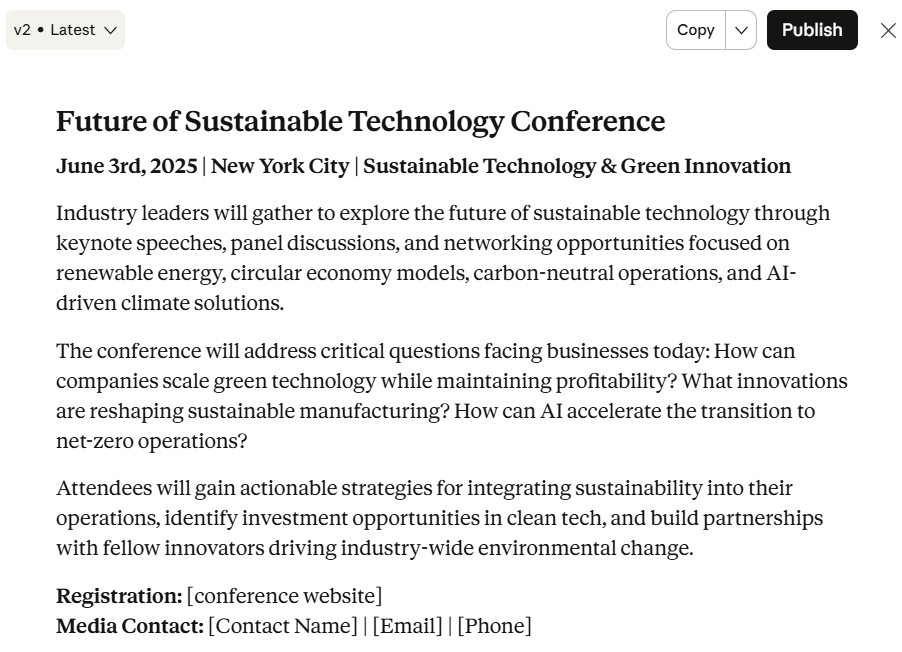
Task: Close the document panel with X
Action: pyautogui.click(x=888, y=30)
